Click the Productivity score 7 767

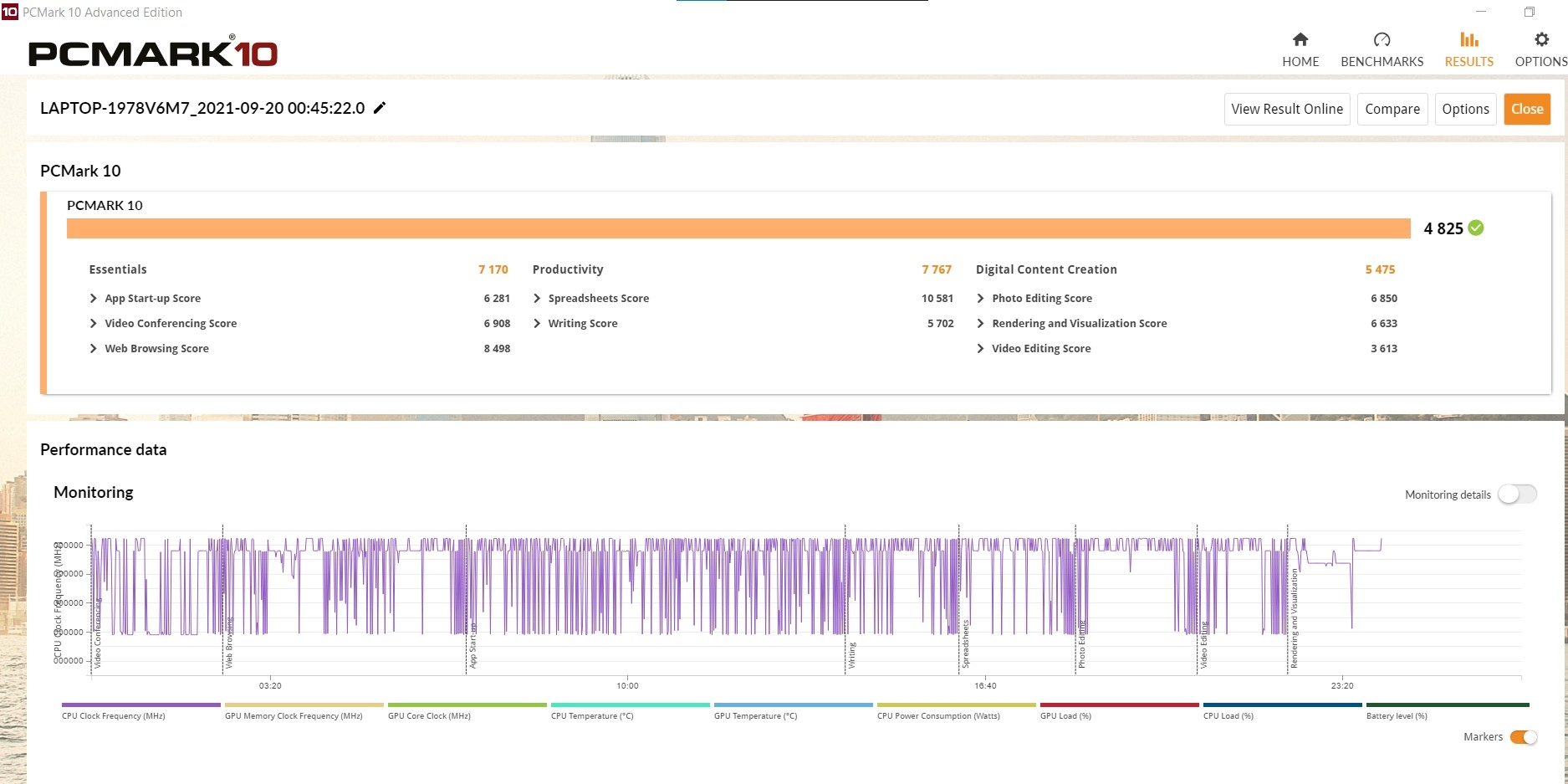[x=937, y=269]
